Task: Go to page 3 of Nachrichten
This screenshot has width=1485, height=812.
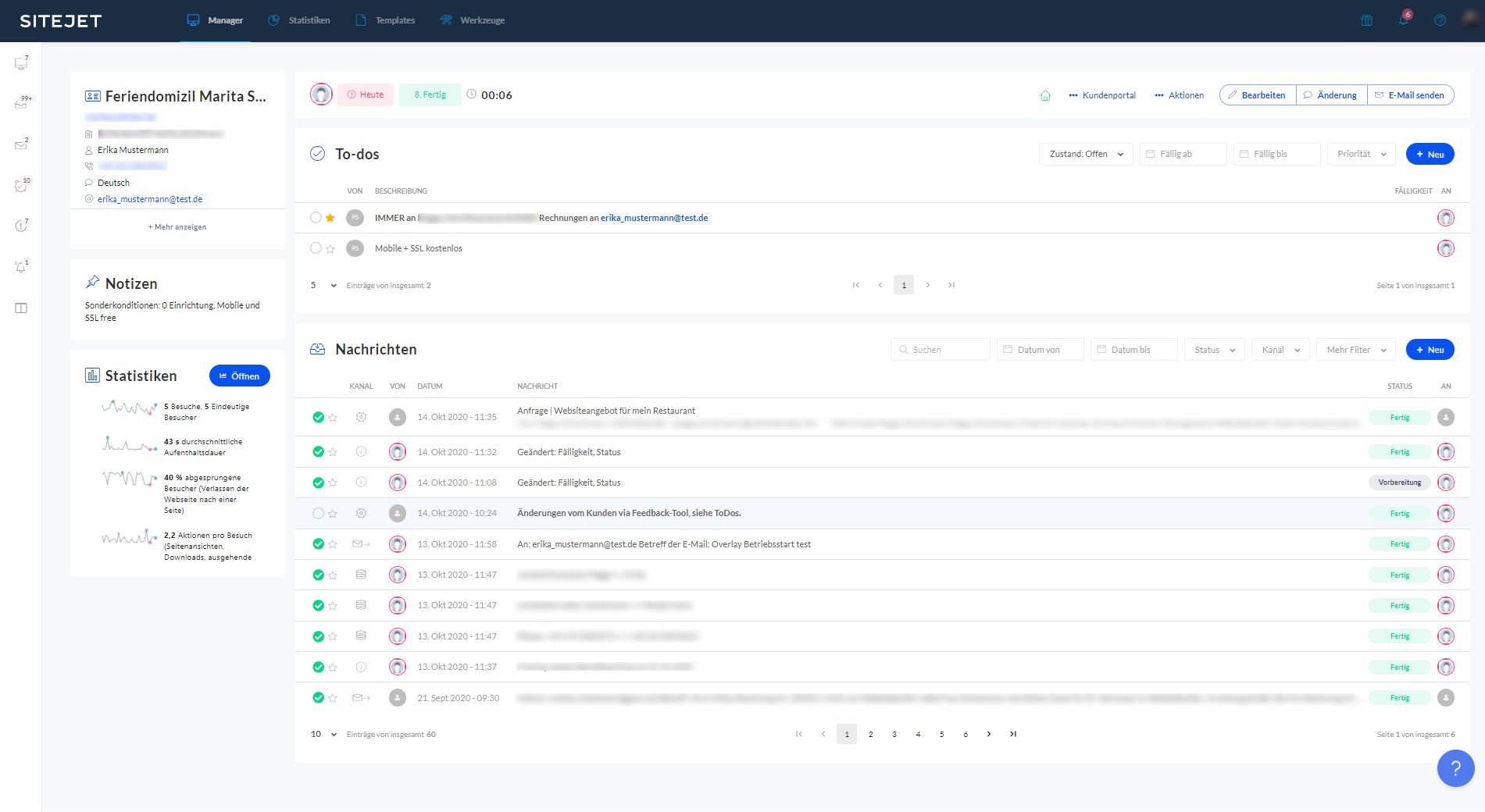Action: (x=894, y=734)
